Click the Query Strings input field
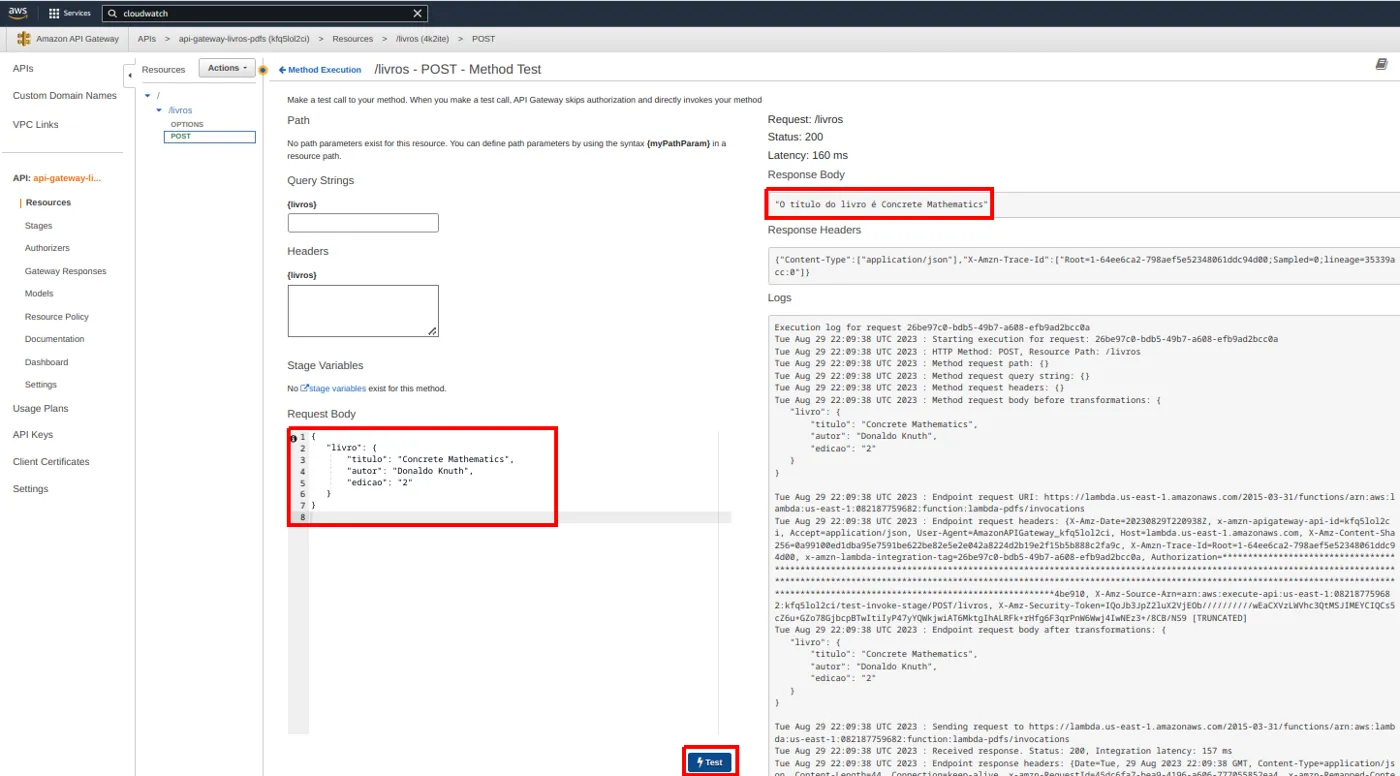1400x776 pixels. coord(363,222)
